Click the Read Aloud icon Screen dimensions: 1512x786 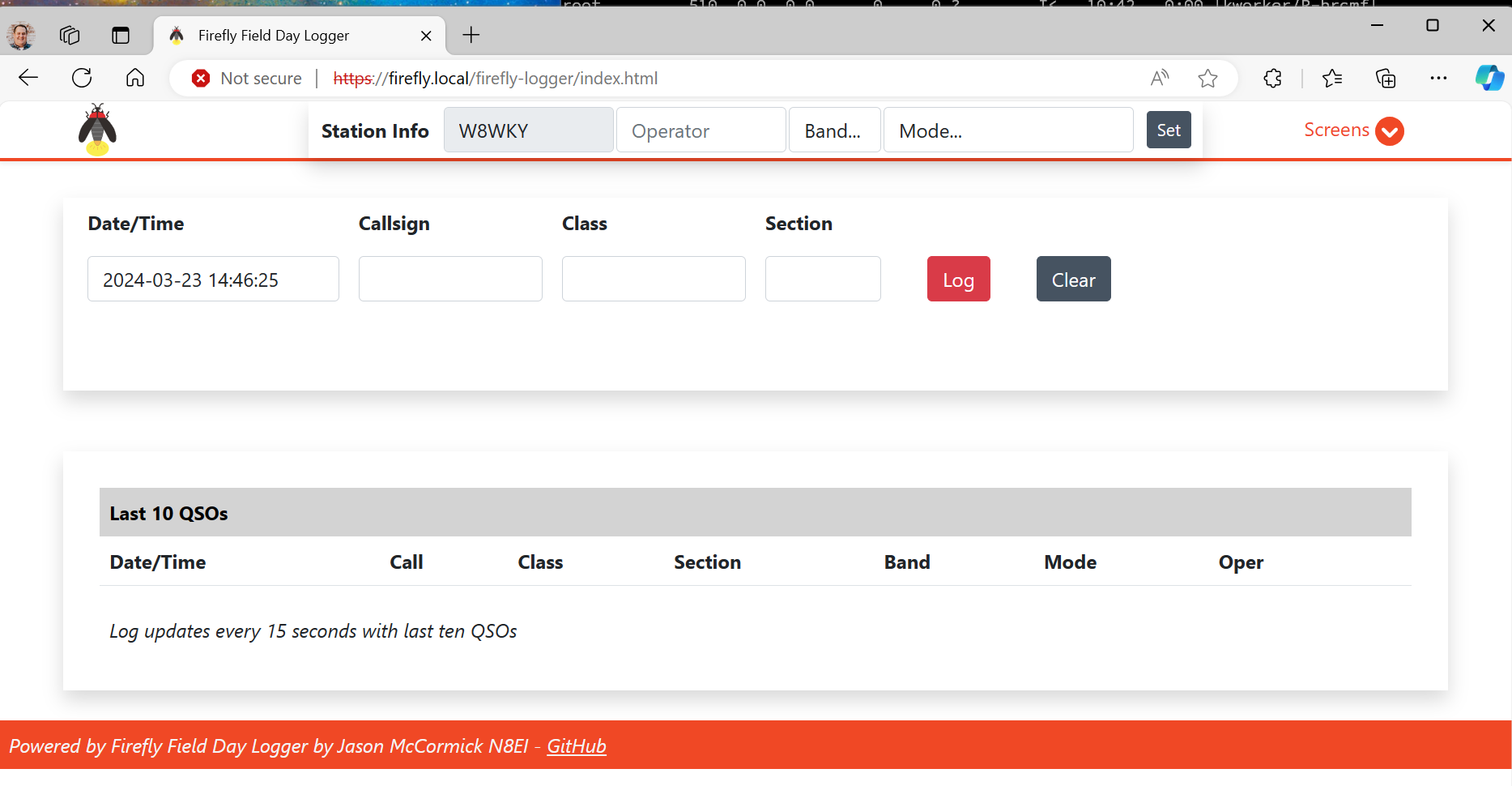1159,79
